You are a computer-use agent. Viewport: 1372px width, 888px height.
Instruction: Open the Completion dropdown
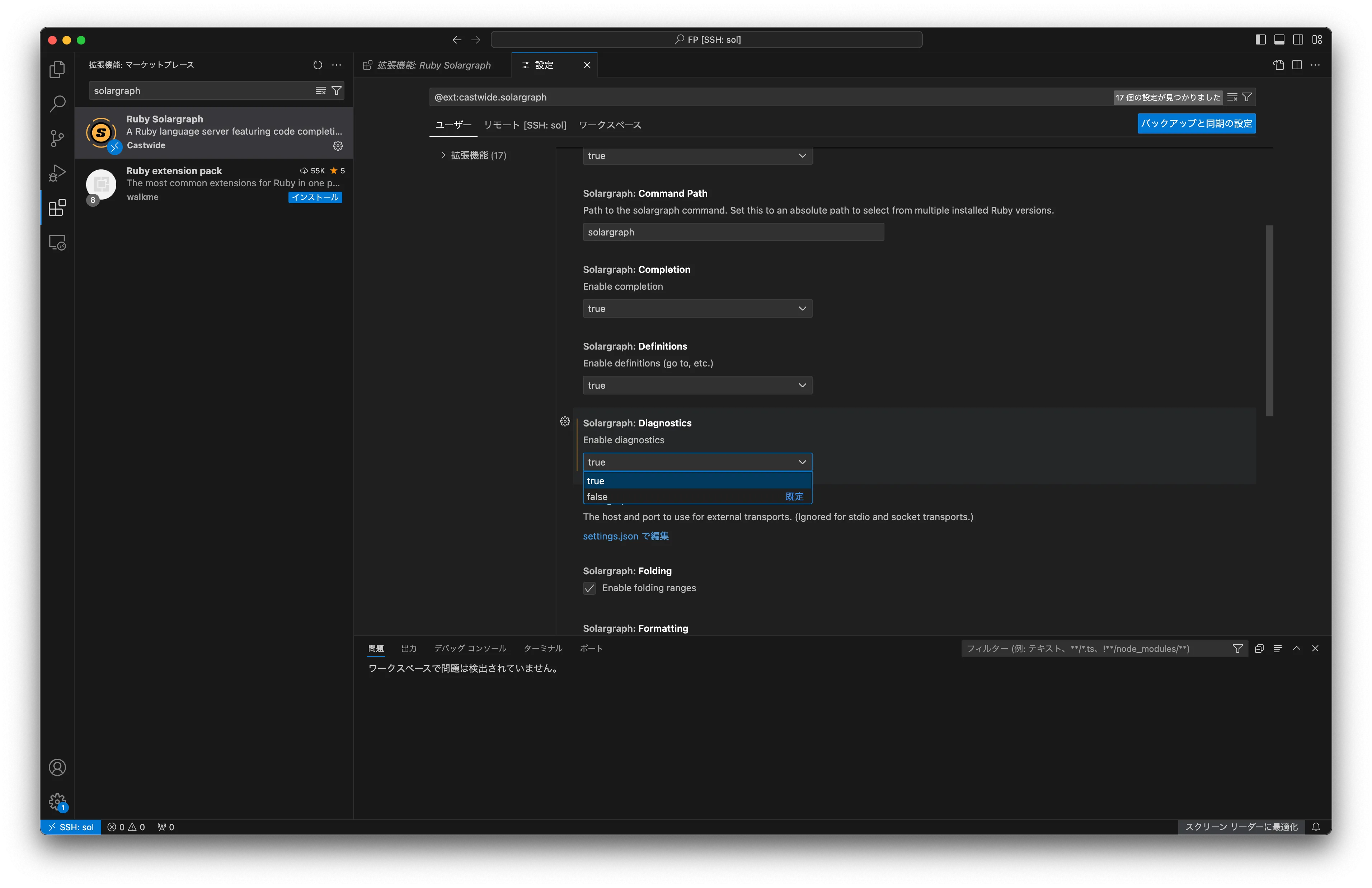pos(697,308)
